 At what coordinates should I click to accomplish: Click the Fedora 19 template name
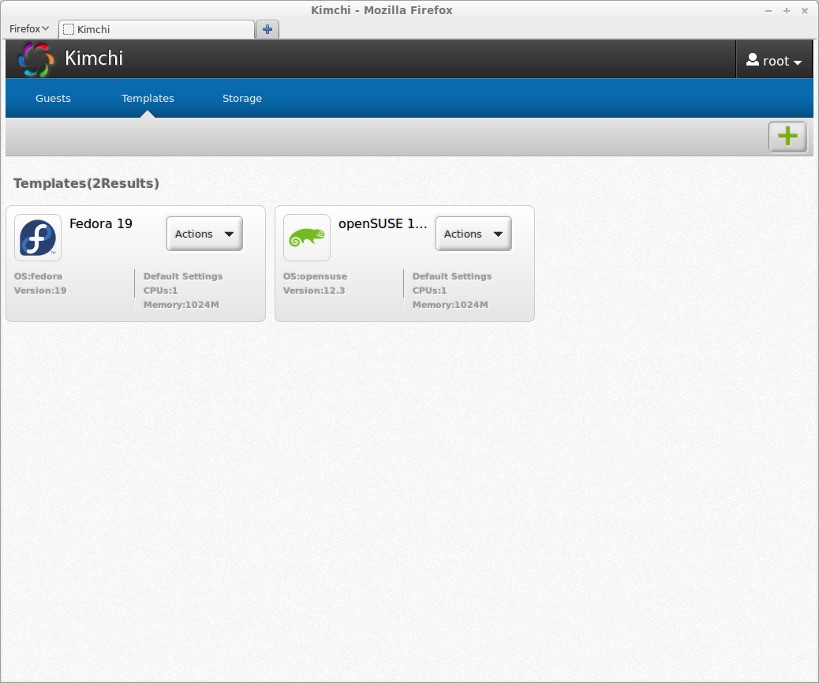tap(101, 223)
